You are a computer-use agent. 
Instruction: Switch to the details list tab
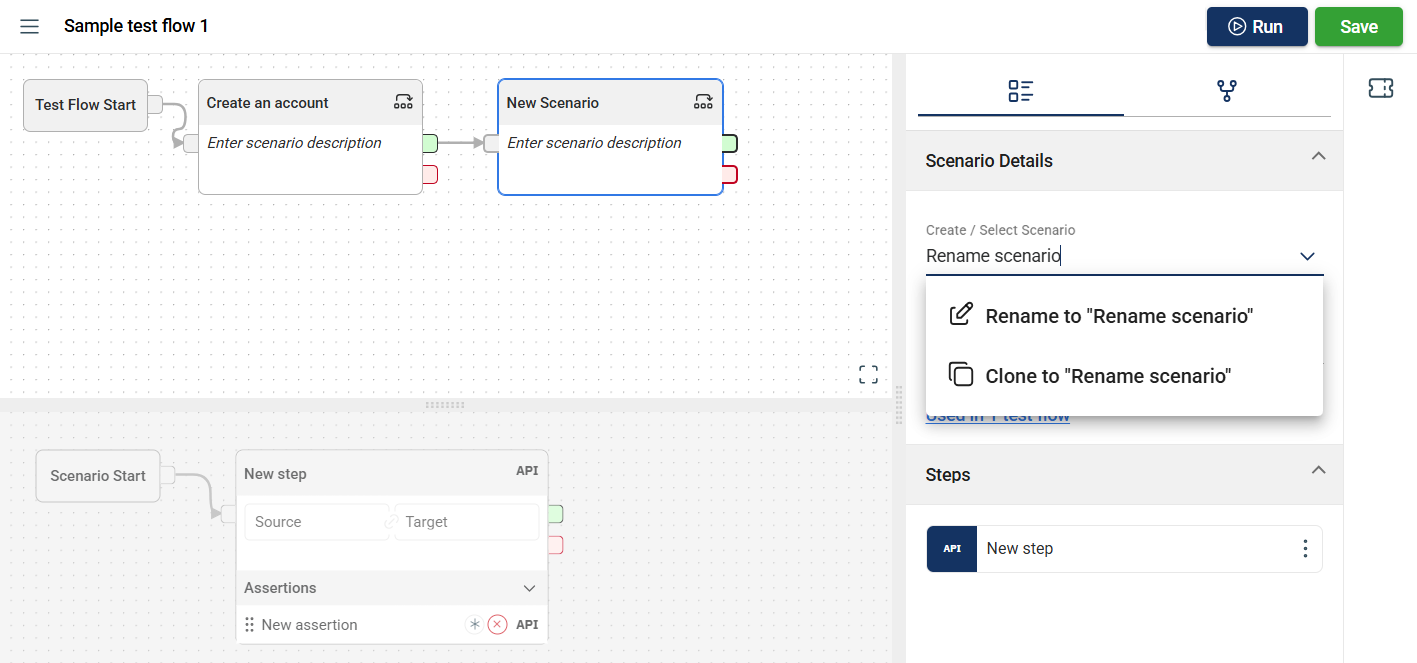pos(1020,91)
